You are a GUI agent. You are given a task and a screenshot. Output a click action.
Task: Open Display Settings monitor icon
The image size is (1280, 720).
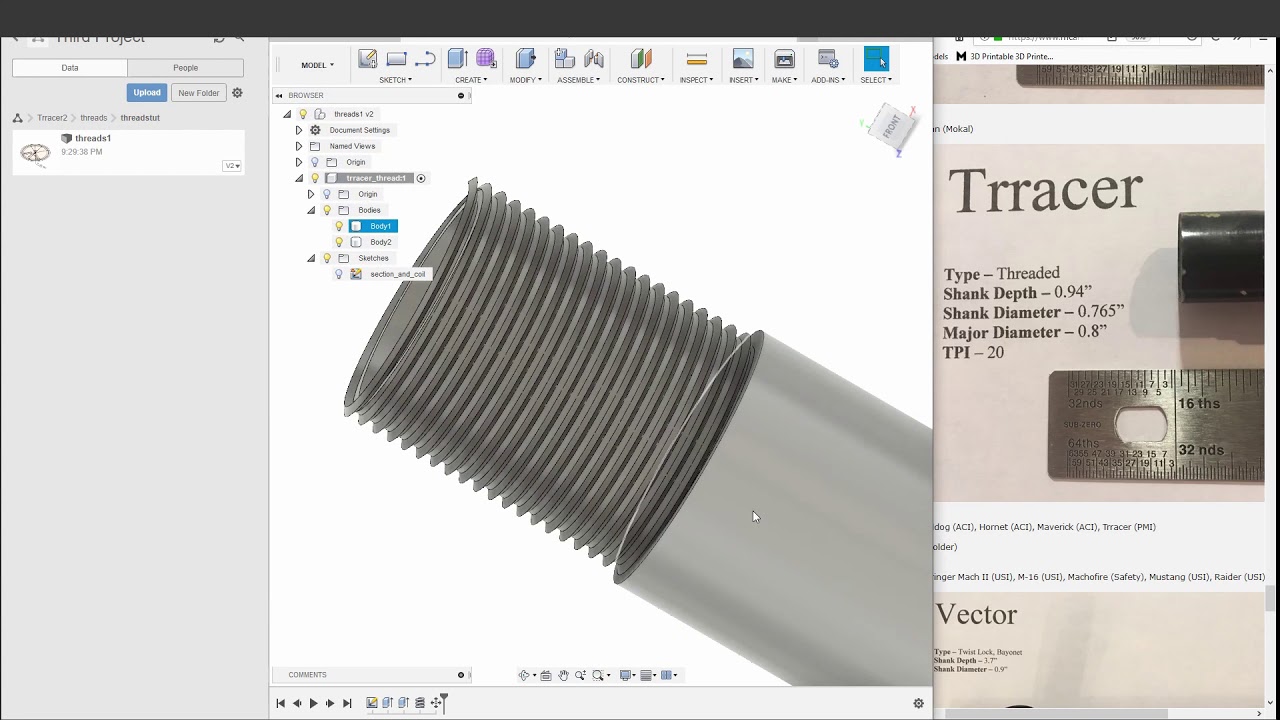[626, 675]
